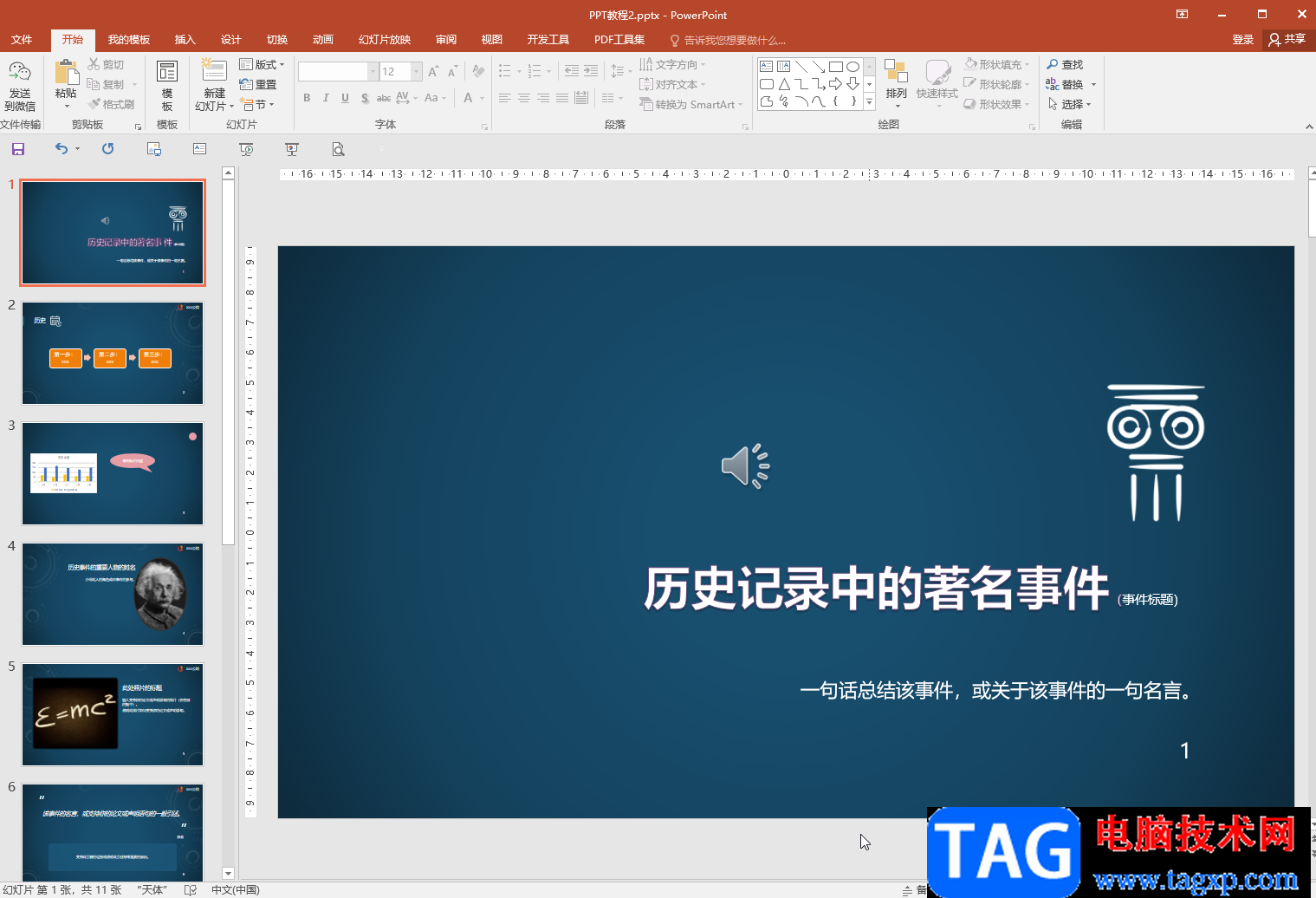
Task: Toggle align text left
Action: point(504,98)
